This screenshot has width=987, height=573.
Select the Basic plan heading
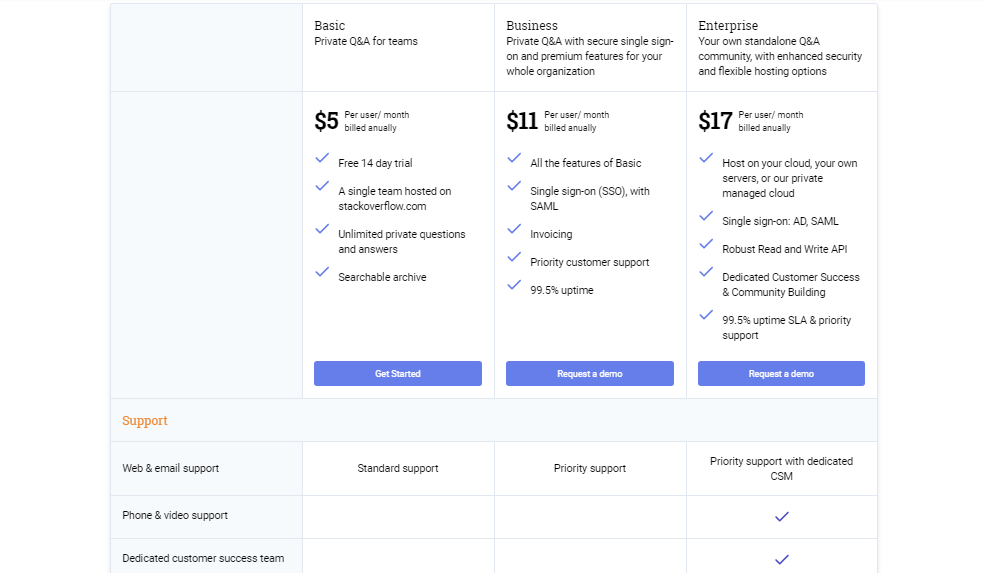click(x=330, y=26)
